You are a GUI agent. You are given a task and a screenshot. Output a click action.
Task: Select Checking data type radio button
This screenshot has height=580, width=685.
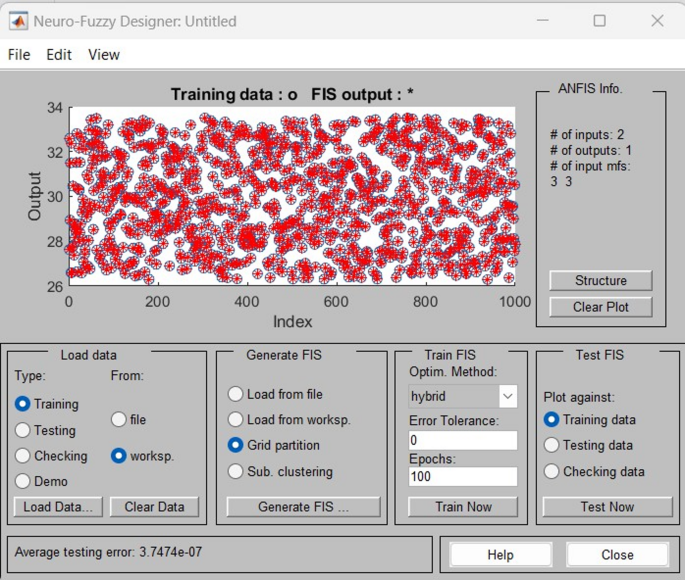coord(23,456)
